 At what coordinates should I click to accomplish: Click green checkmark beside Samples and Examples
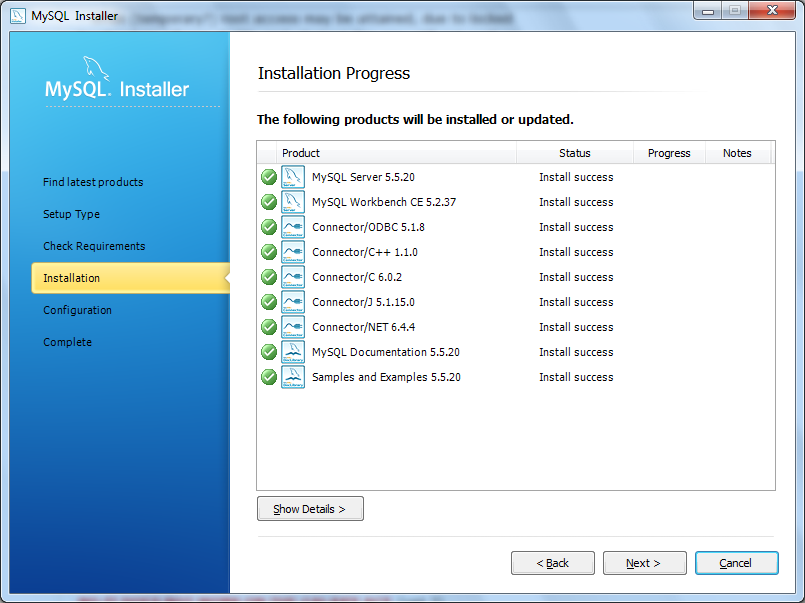point(269,377)
